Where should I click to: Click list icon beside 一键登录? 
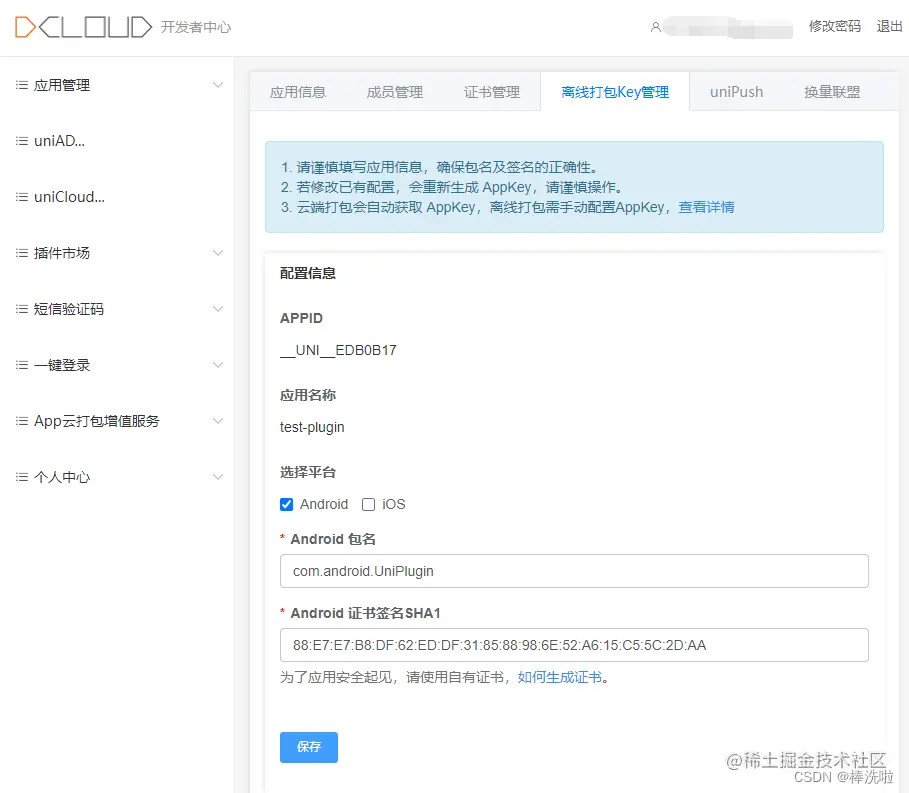point(21,365)
